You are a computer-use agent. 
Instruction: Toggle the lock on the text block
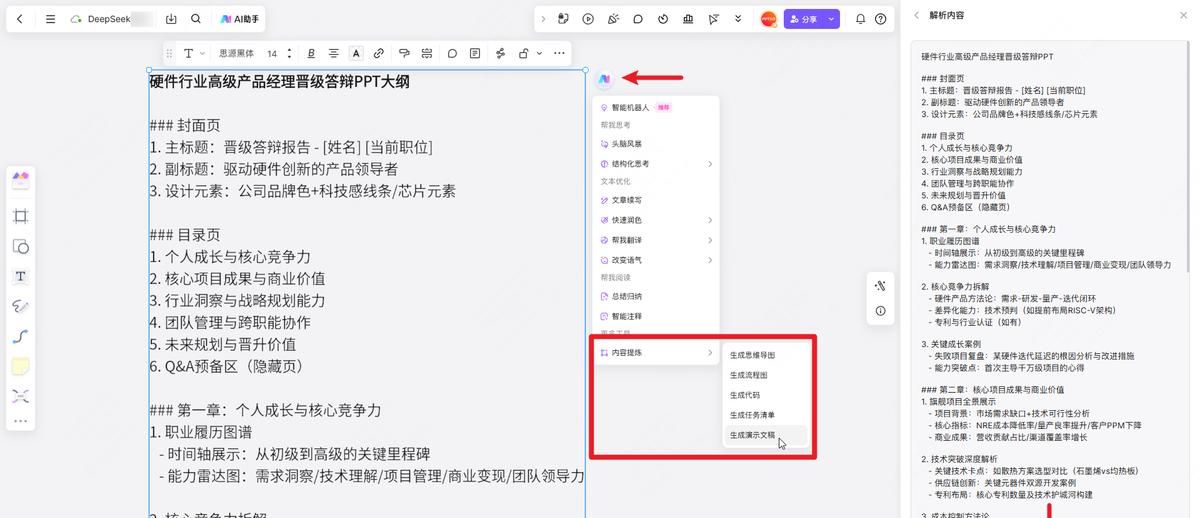(524, 53)
